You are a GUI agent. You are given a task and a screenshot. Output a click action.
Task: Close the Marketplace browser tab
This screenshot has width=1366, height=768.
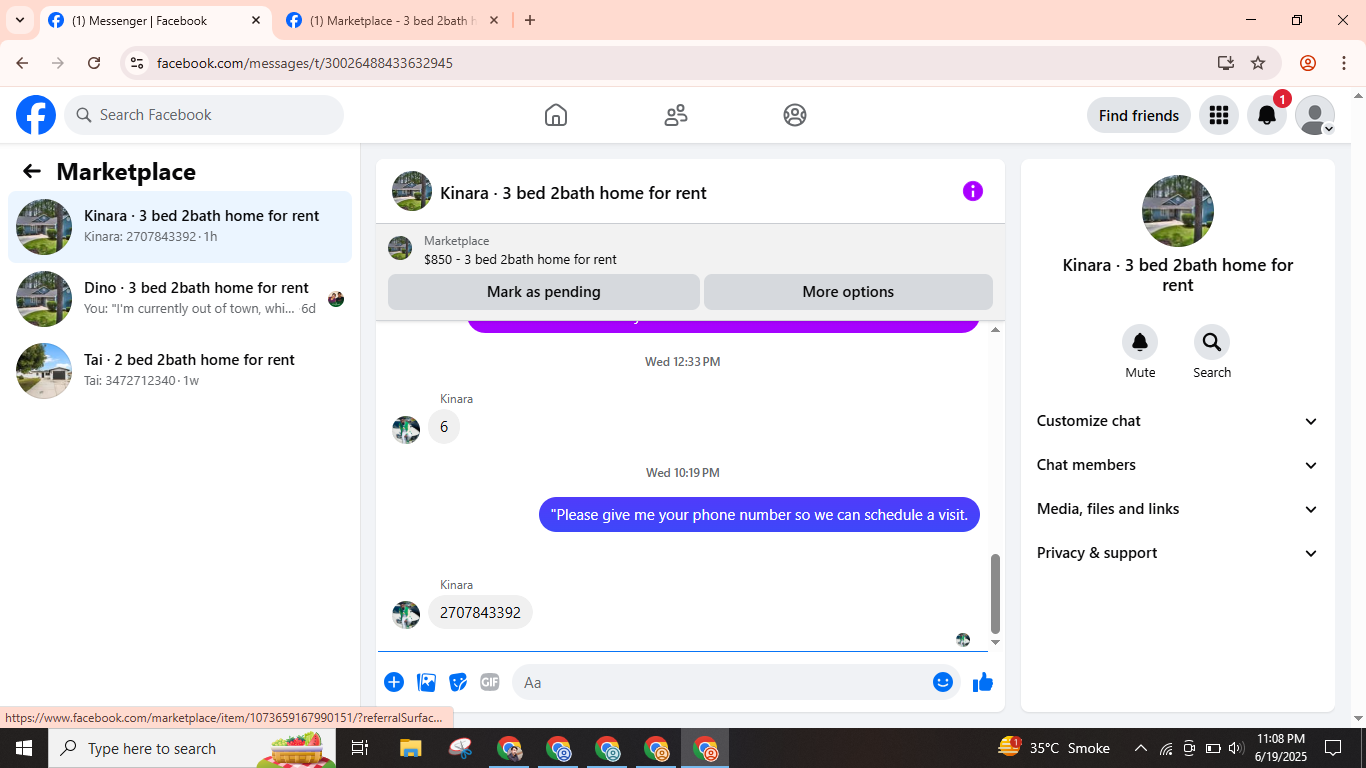(494, 20)
